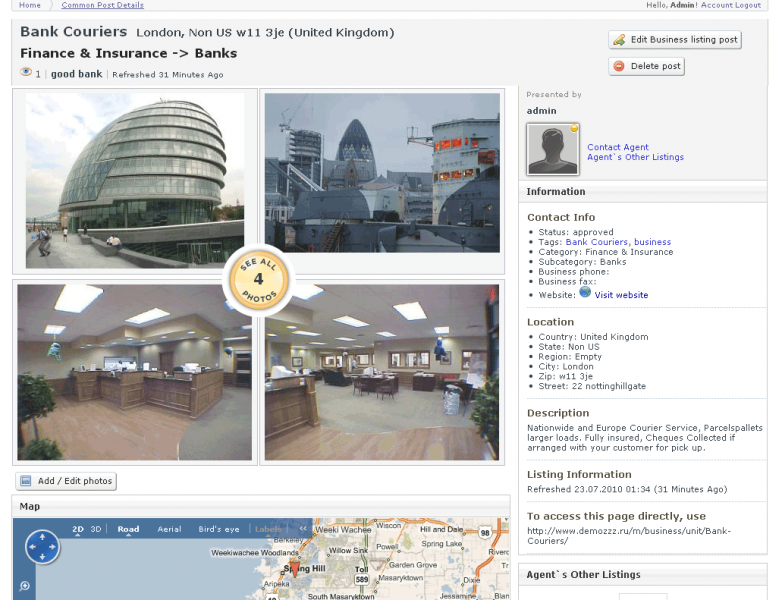
Task: Click the City: London entry
Action: 566,367
